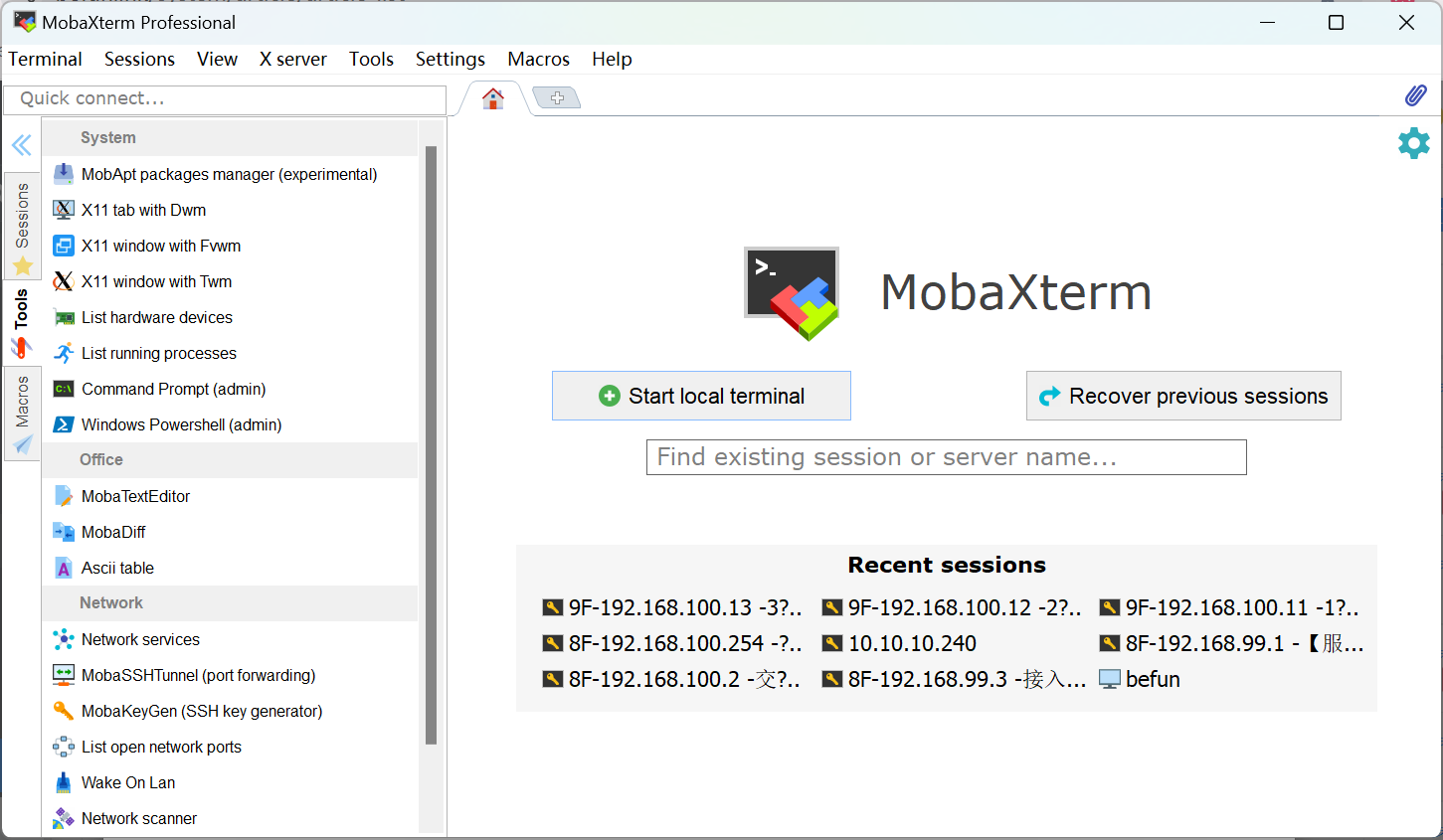Open recent session 8F-192.168.100.254
The width and height of the screenshot is (1443, 840).
click(672, 643)
